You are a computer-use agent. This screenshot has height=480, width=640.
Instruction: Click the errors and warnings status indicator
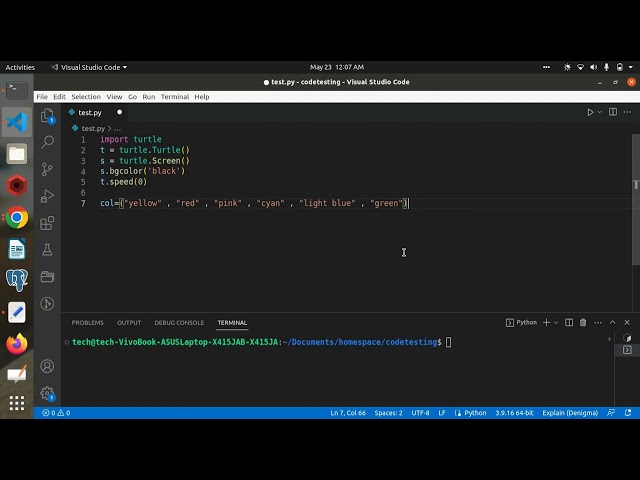[x=56, y=413]
